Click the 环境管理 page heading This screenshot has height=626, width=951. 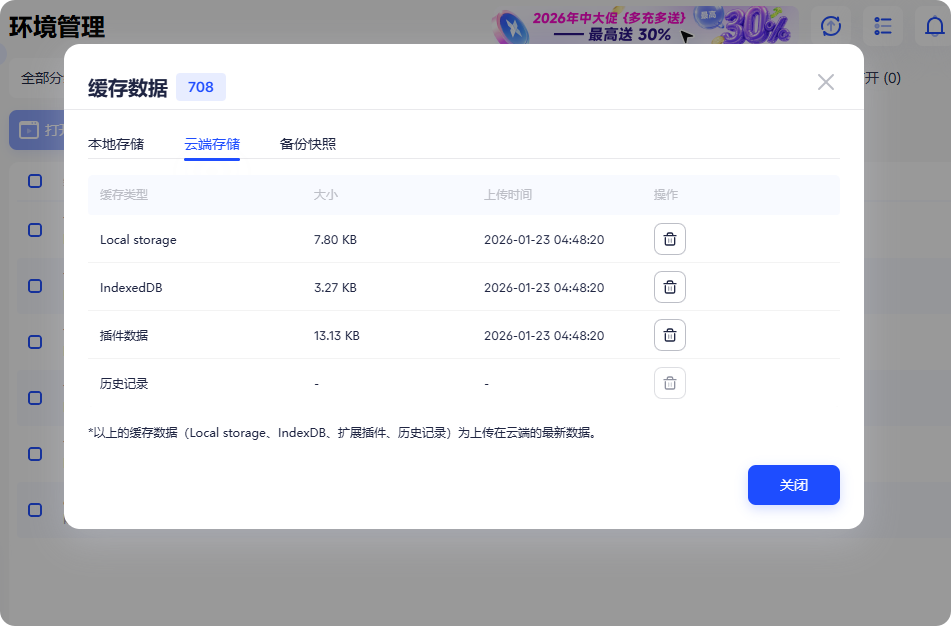pyautogui.click(x=57, y=27)
